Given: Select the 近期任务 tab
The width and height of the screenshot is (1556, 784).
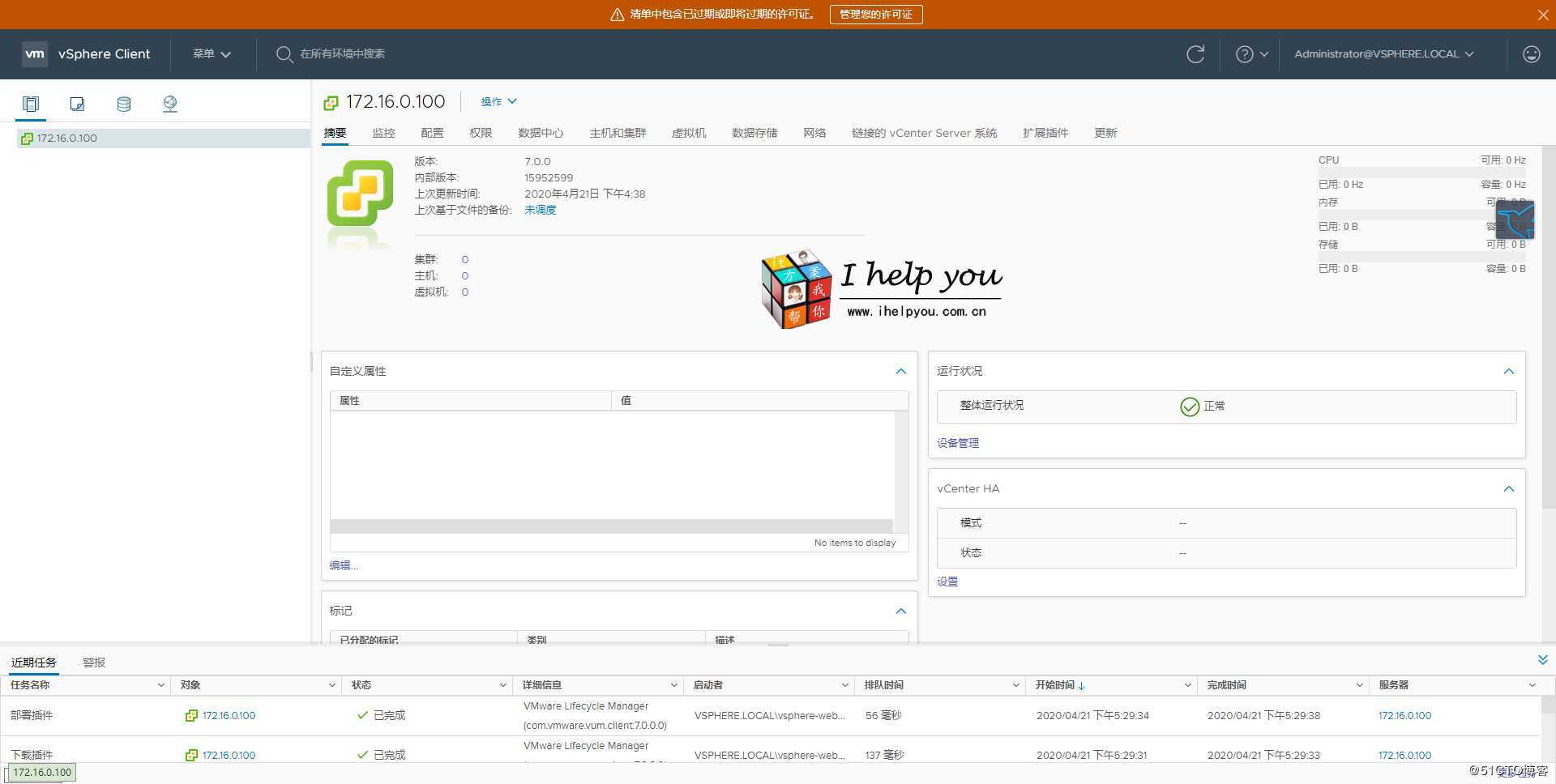Looking at the screenshot, I should [33, 663].
